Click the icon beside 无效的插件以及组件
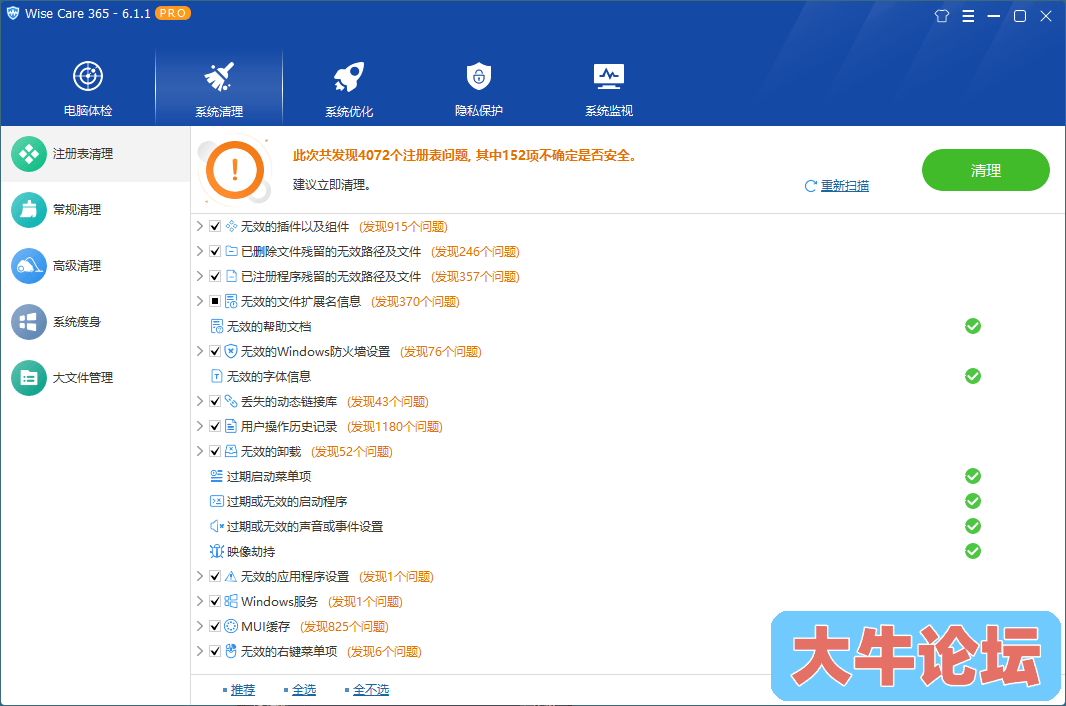1066x706 pixels. tap(231, 226)
